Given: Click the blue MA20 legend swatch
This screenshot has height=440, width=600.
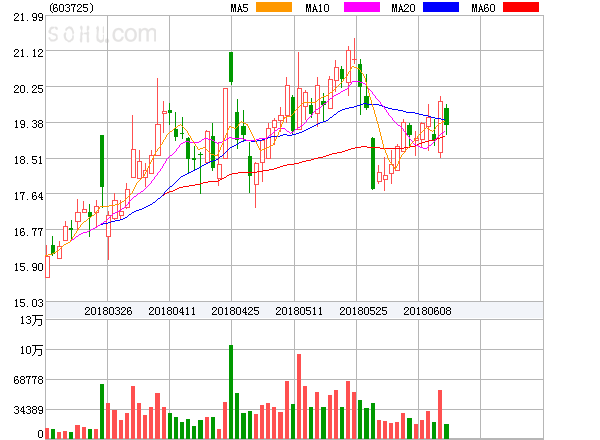Looking at the screenshot, I should 441,7.
